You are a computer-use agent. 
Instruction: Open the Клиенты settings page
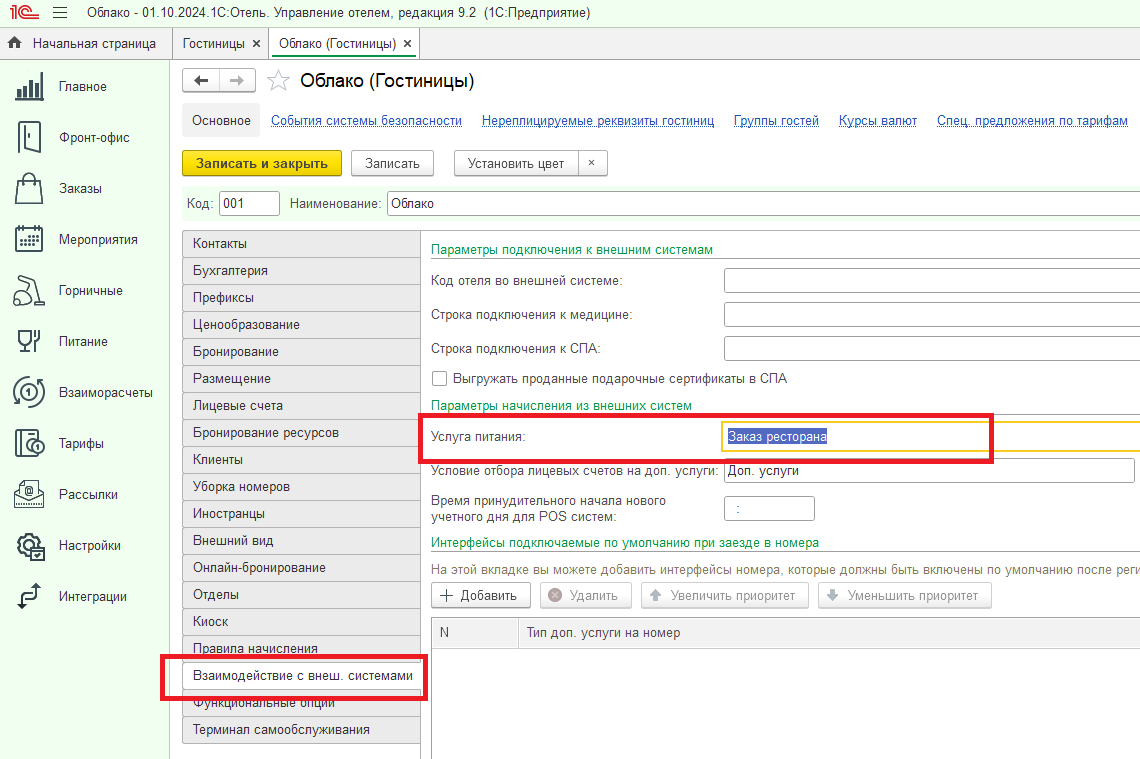pos(301,459)
